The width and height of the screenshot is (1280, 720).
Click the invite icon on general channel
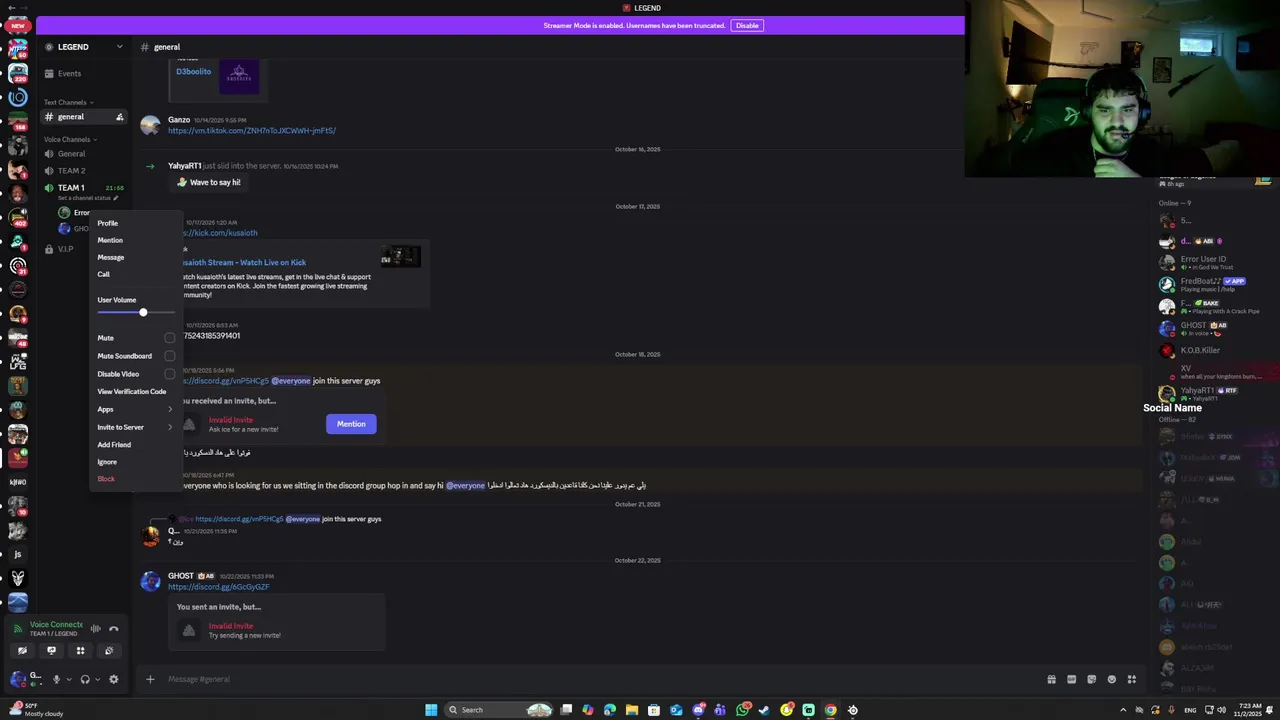pyautogui.click(x=120, y=117)
